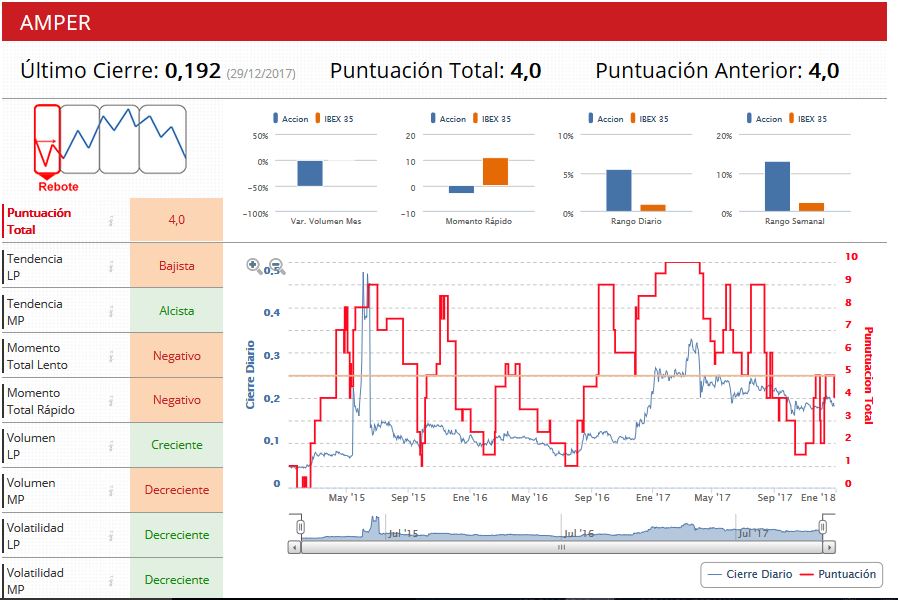Screen dimensions: 898x600
Task: Click the orange IBEX 35 bar in Rango Diario
Action: point(653,208)
